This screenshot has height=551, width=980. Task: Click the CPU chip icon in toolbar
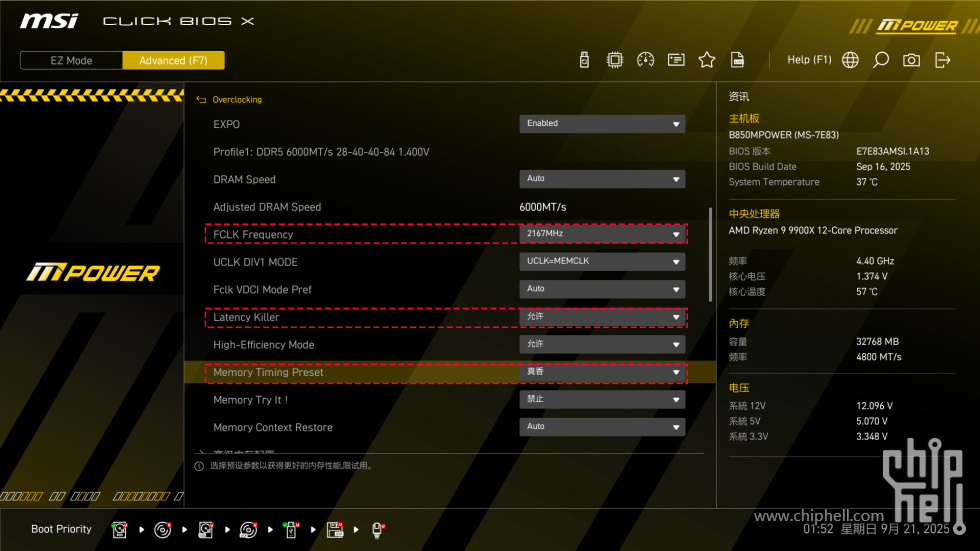pos(615,60)
